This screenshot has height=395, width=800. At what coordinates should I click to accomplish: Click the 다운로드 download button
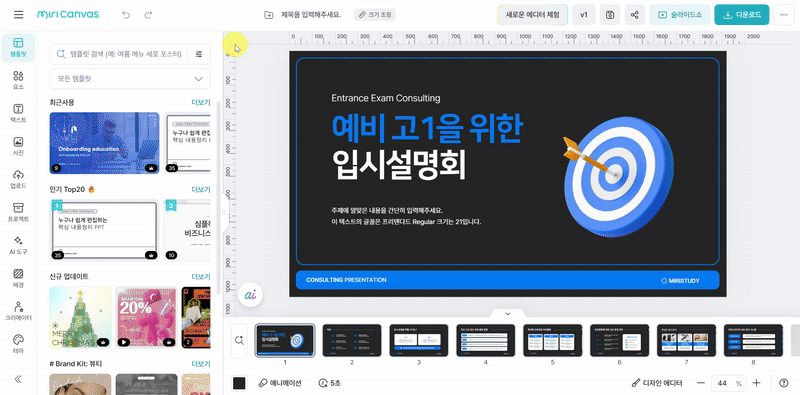tap(741, 15)
